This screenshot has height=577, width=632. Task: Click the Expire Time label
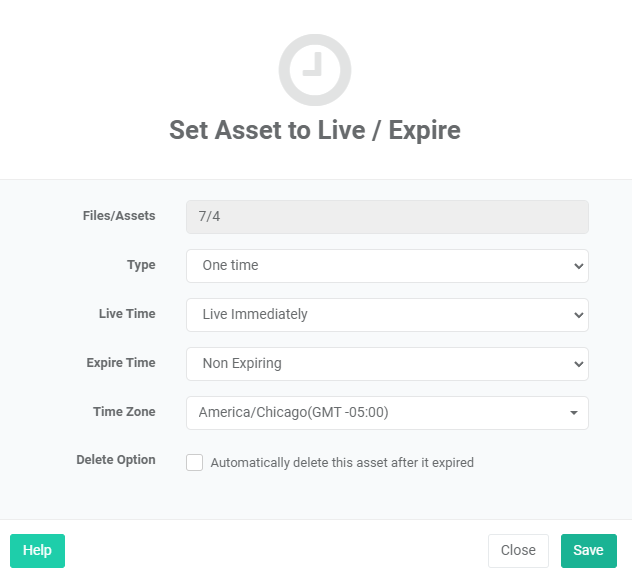click(121, 363)
